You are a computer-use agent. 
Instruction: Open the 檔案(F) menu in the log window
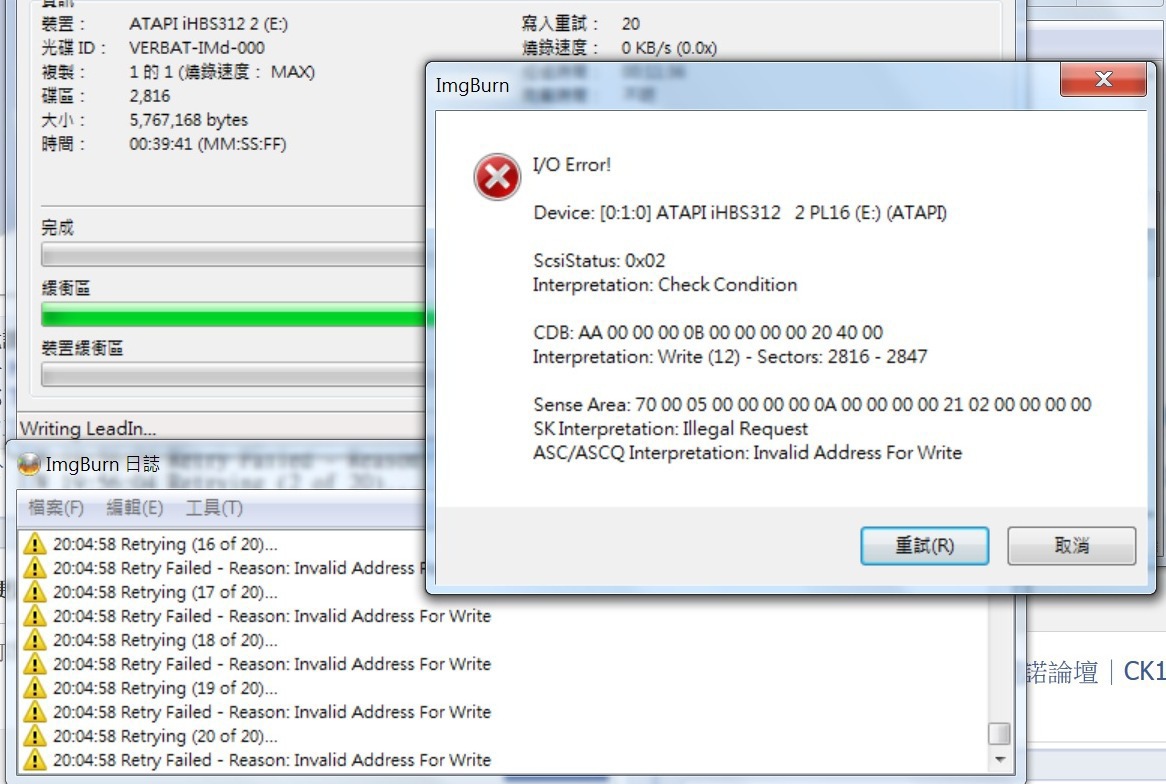click(x=56, y=508)
